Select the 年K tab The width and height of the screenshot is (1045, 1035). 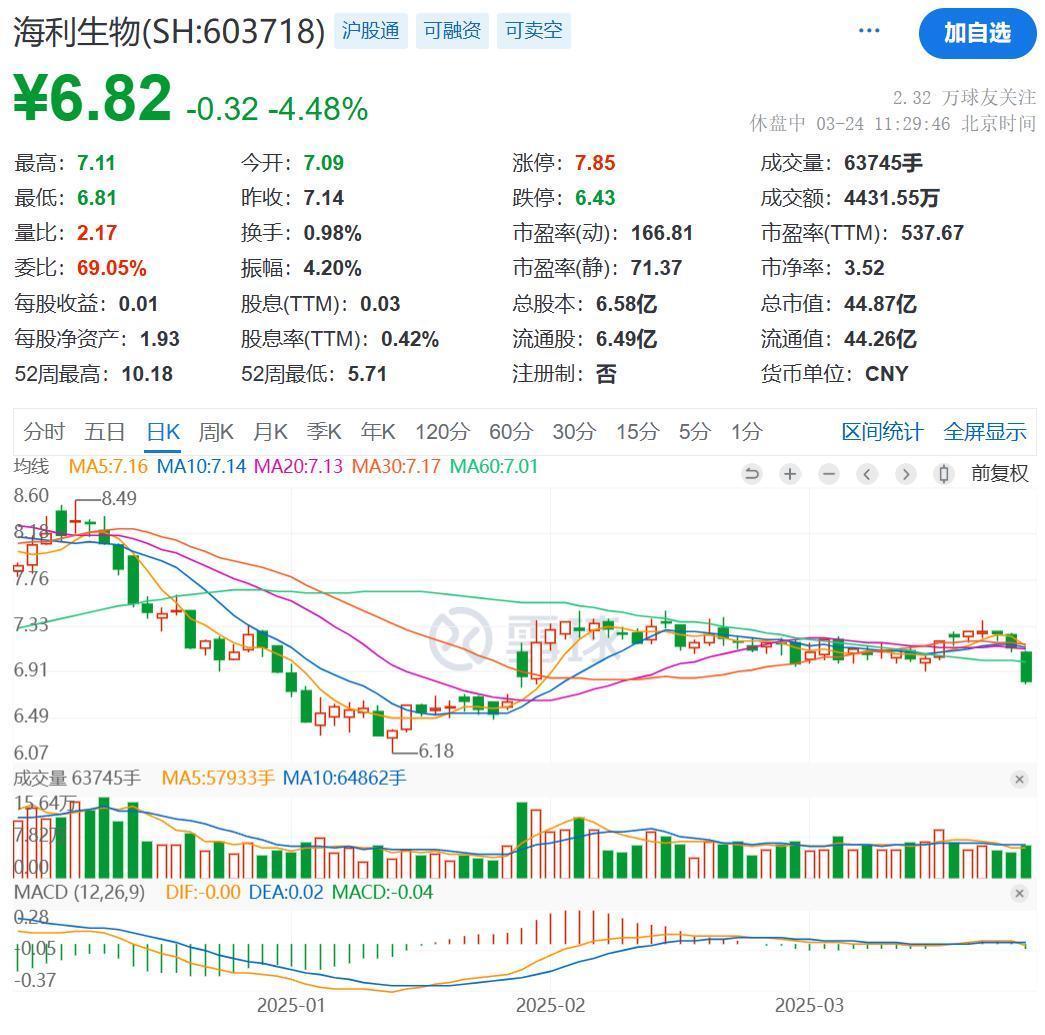click(378, 432)
